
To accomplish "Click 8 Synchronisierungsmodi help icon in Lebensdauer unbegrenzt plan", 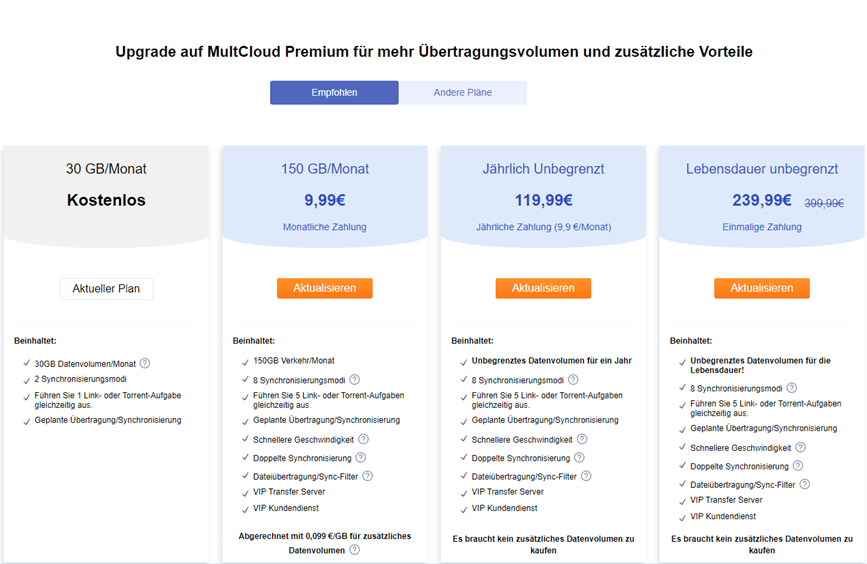I will [792, 388].
